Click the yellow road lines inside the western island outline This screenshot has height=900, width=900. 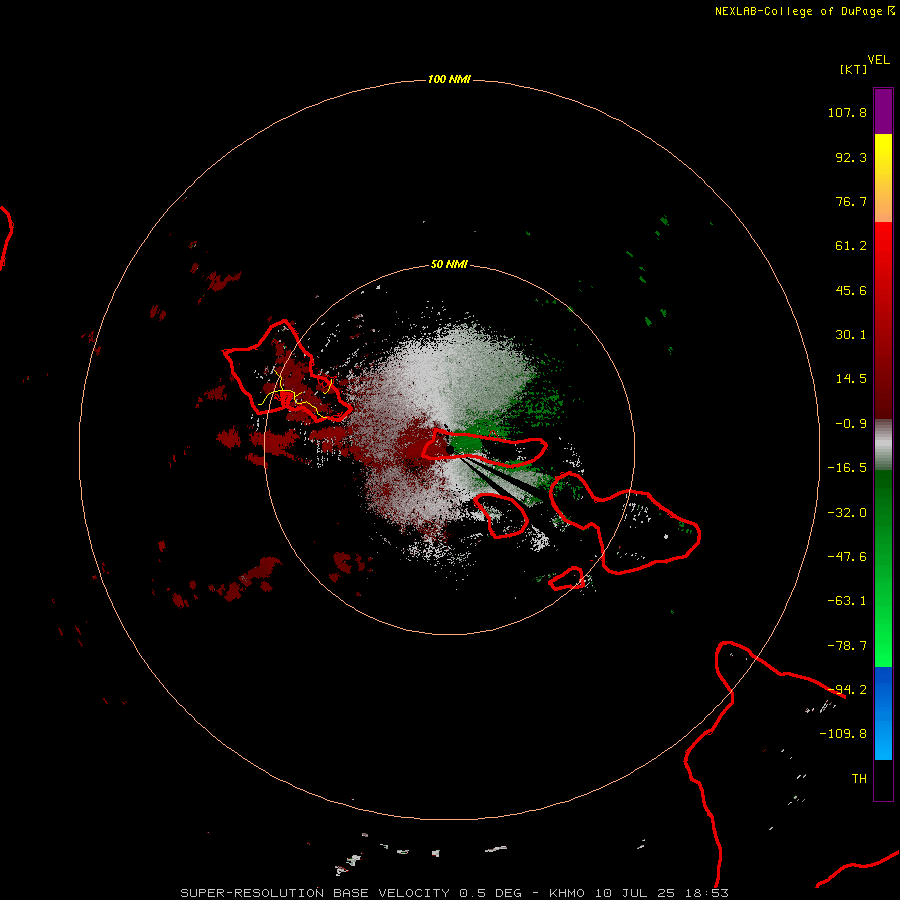(x=294, y=394)
